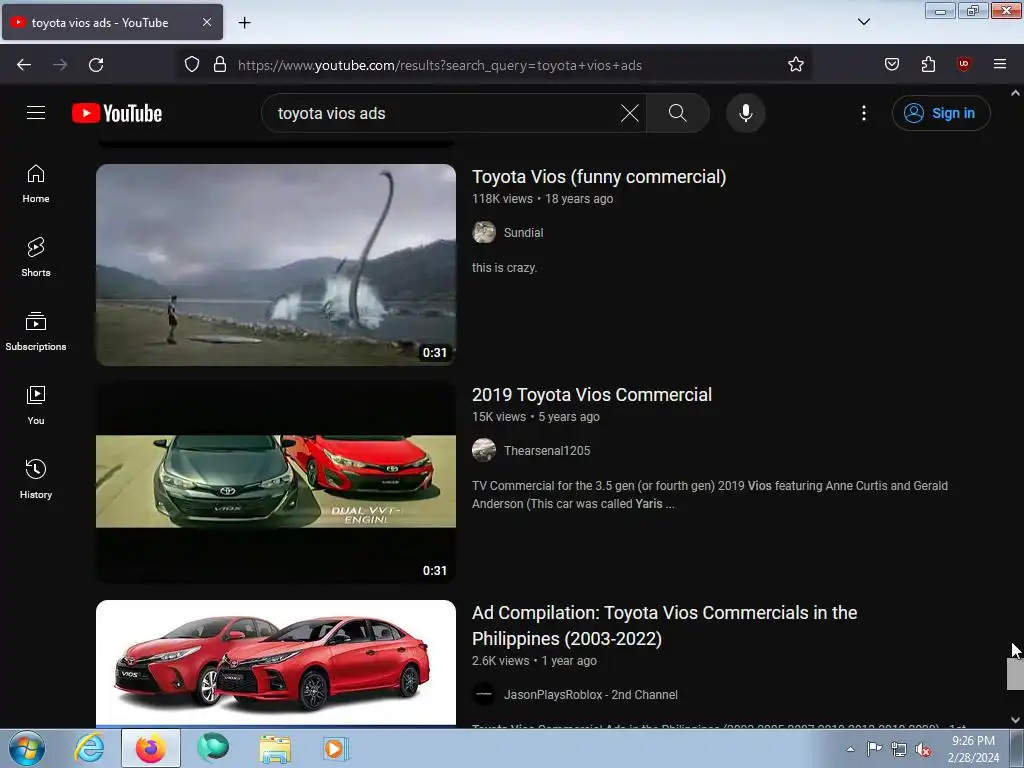Open network tray icon
This screenshot has width=1024, height=768.
pyautogui.click(x=899, y=749)
